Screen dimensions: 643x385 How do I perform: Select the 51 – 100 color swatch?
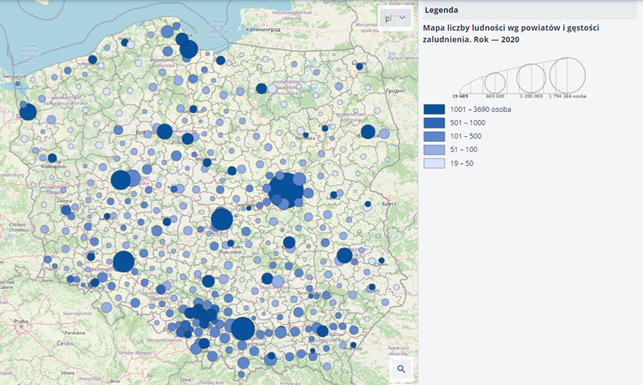[x=434, y=150]
